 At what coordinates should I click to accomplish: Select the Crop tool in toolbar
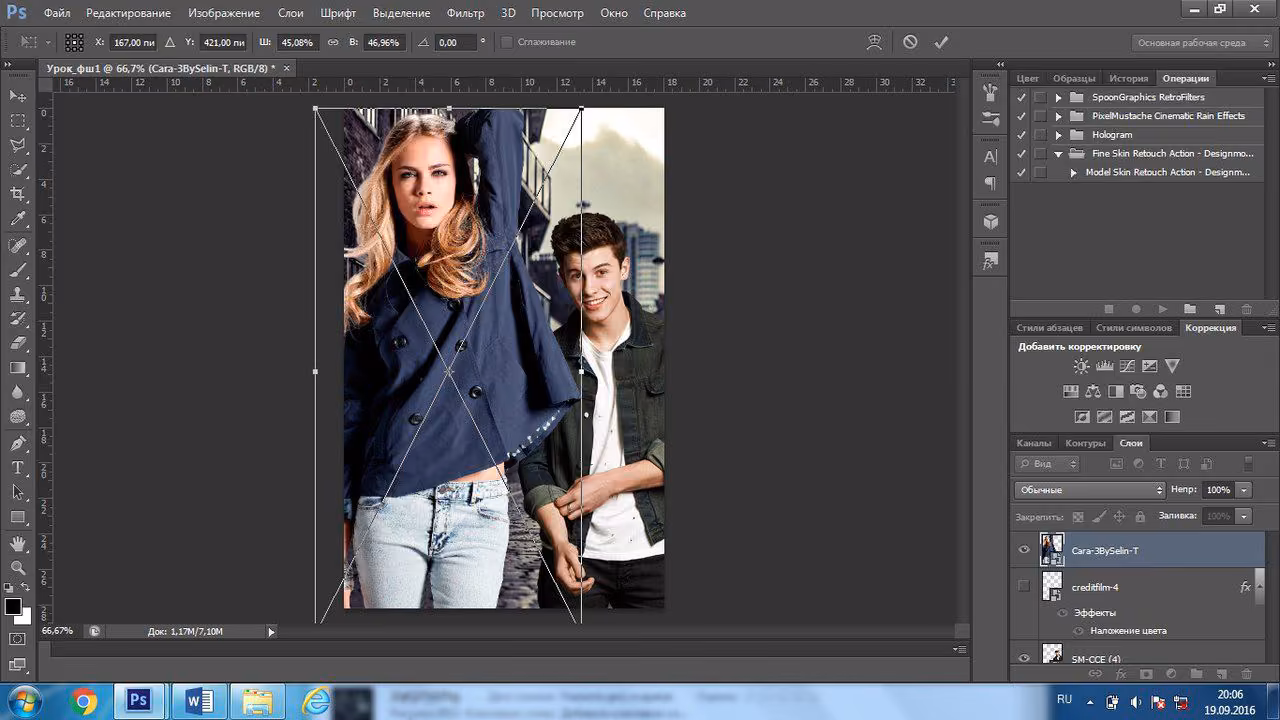(x=18, y=194)
